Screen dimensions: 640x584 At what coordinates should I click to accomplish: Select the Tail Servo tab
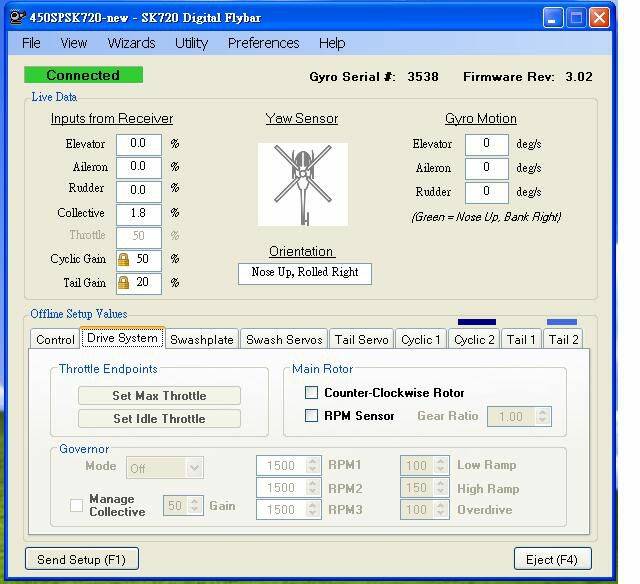click(360, 340)
